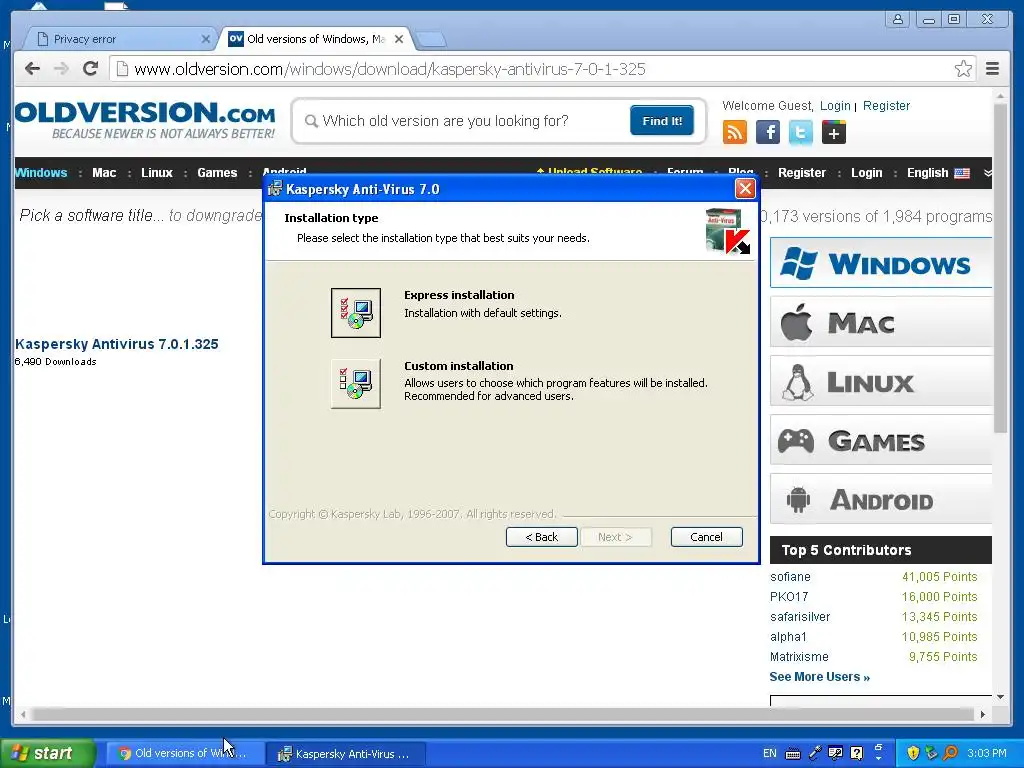The height and width of the screenshot is (768, 1024).
Task: Close the Kaspersky installer dialog
Action: pos(744,189)
